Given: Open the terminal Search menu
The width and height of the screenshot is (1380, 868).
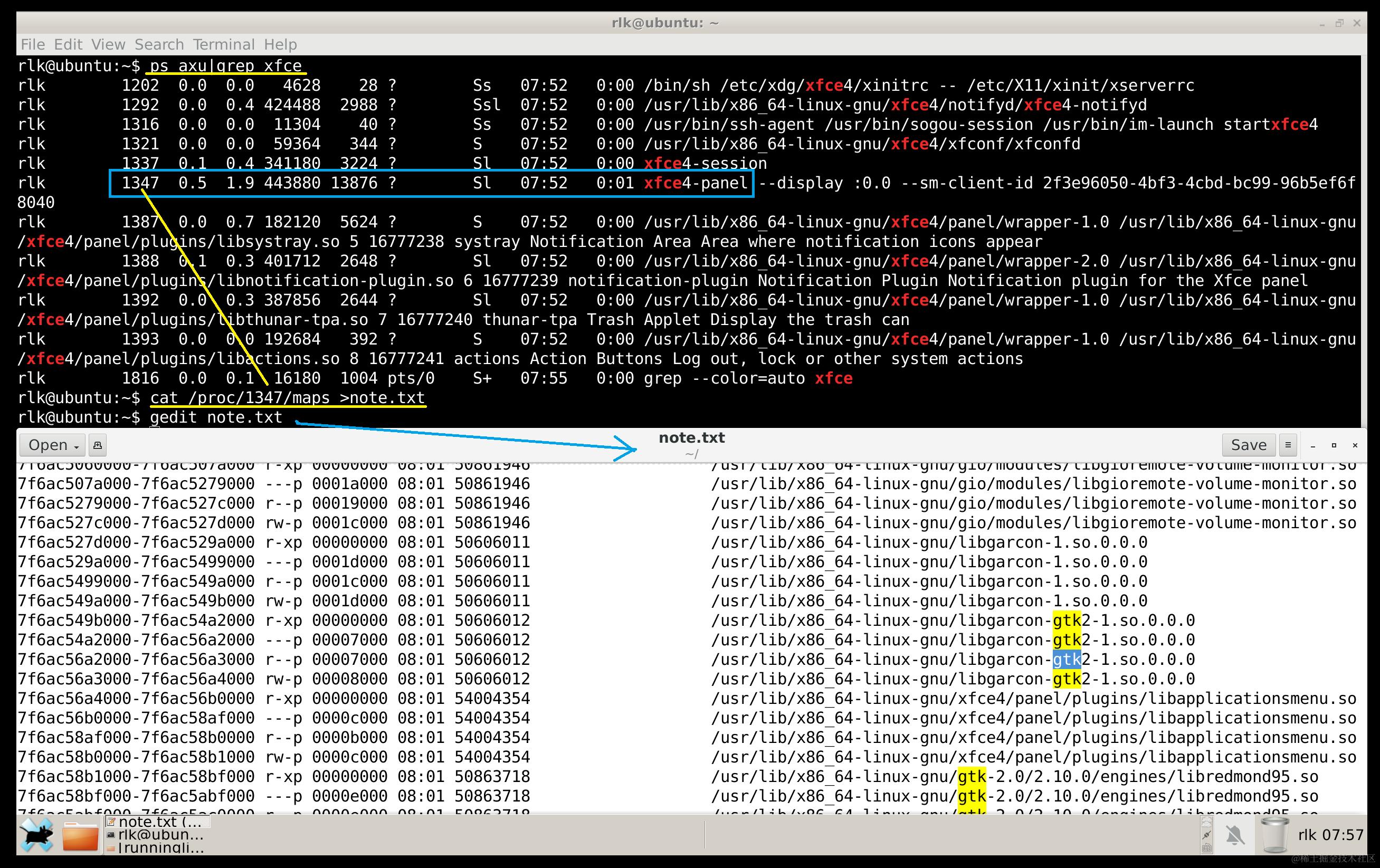Looking at the screenshot, I should (159, 44).
